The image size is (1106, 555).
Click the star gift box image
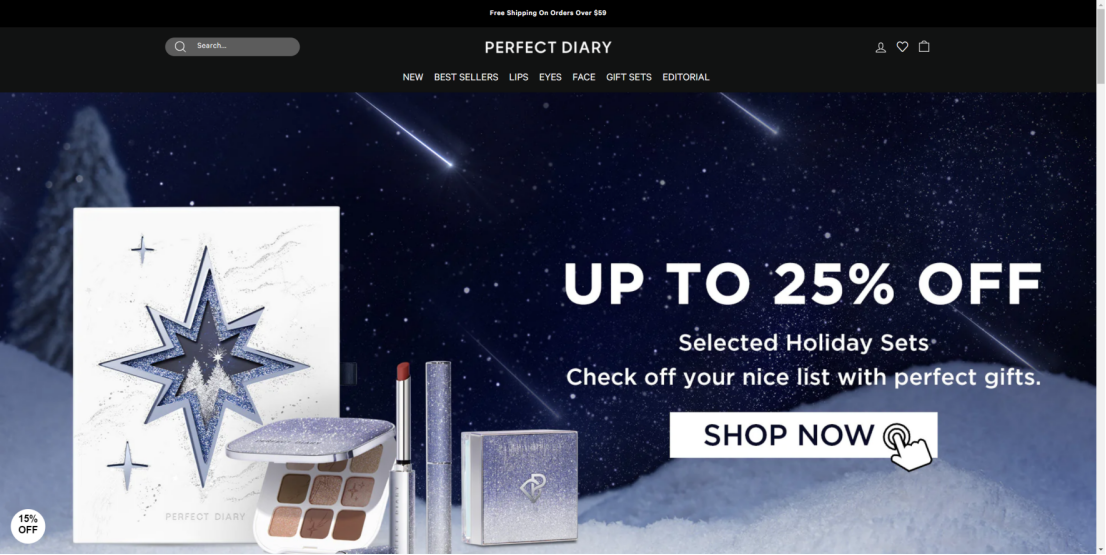[206, 374]
